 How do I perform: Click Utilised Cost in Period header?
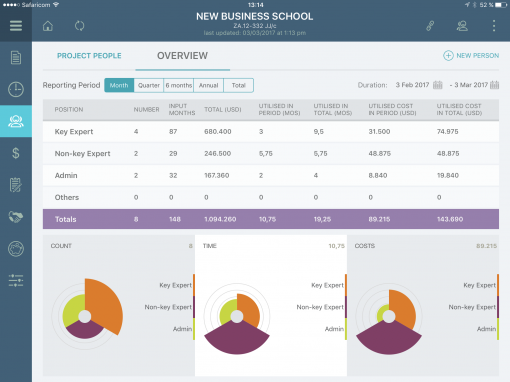point(392,109)
